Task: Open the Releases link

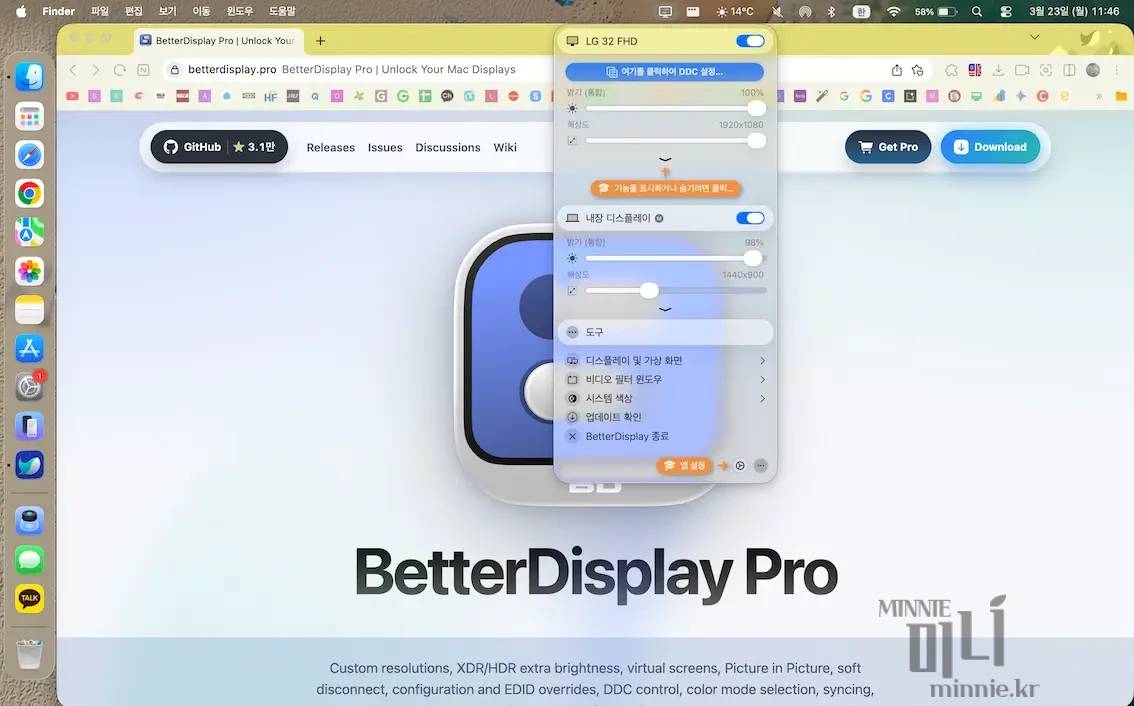Action: pyautogui.click(x=331, y=148)
